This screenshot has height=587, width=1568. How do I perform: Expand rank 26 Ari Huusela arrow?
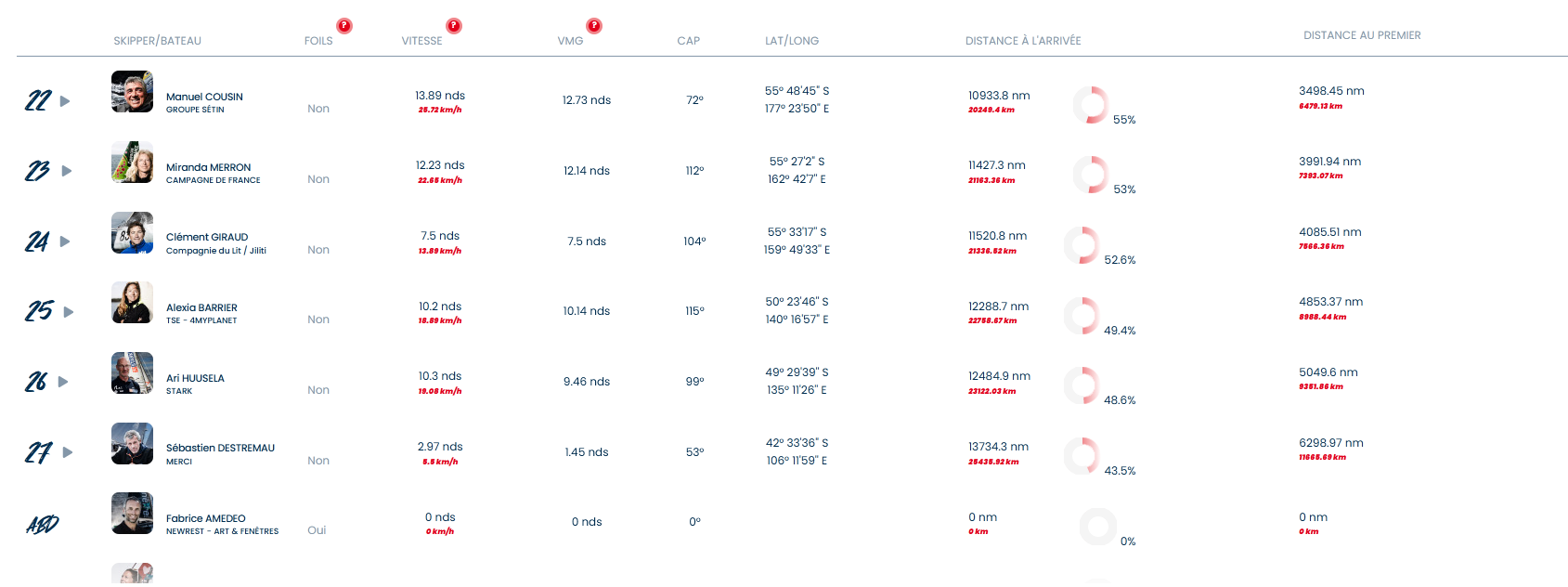pyautogui.click(x=63, y=382)
